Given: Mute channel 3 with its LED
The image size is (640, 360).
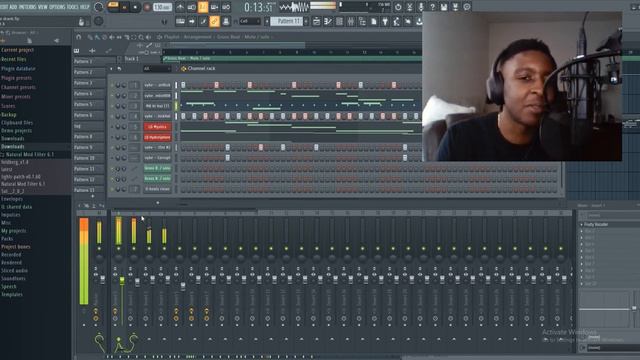Looking at the screenshot, I should [x=112, y=106].
